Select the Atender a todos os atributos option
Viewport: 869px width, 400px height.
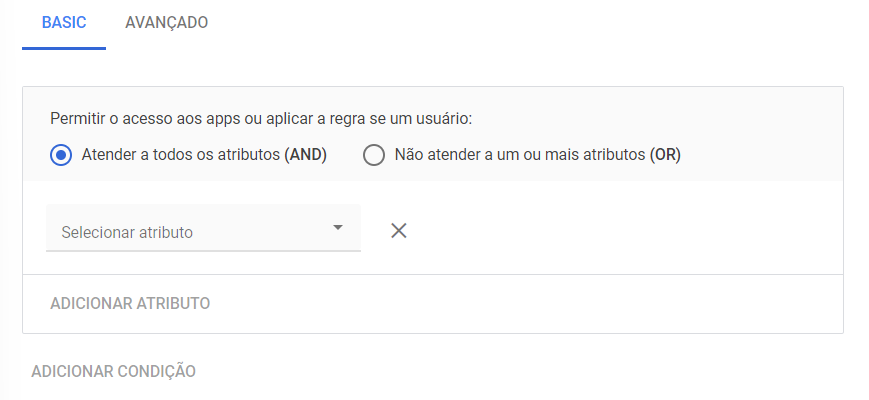188,155
